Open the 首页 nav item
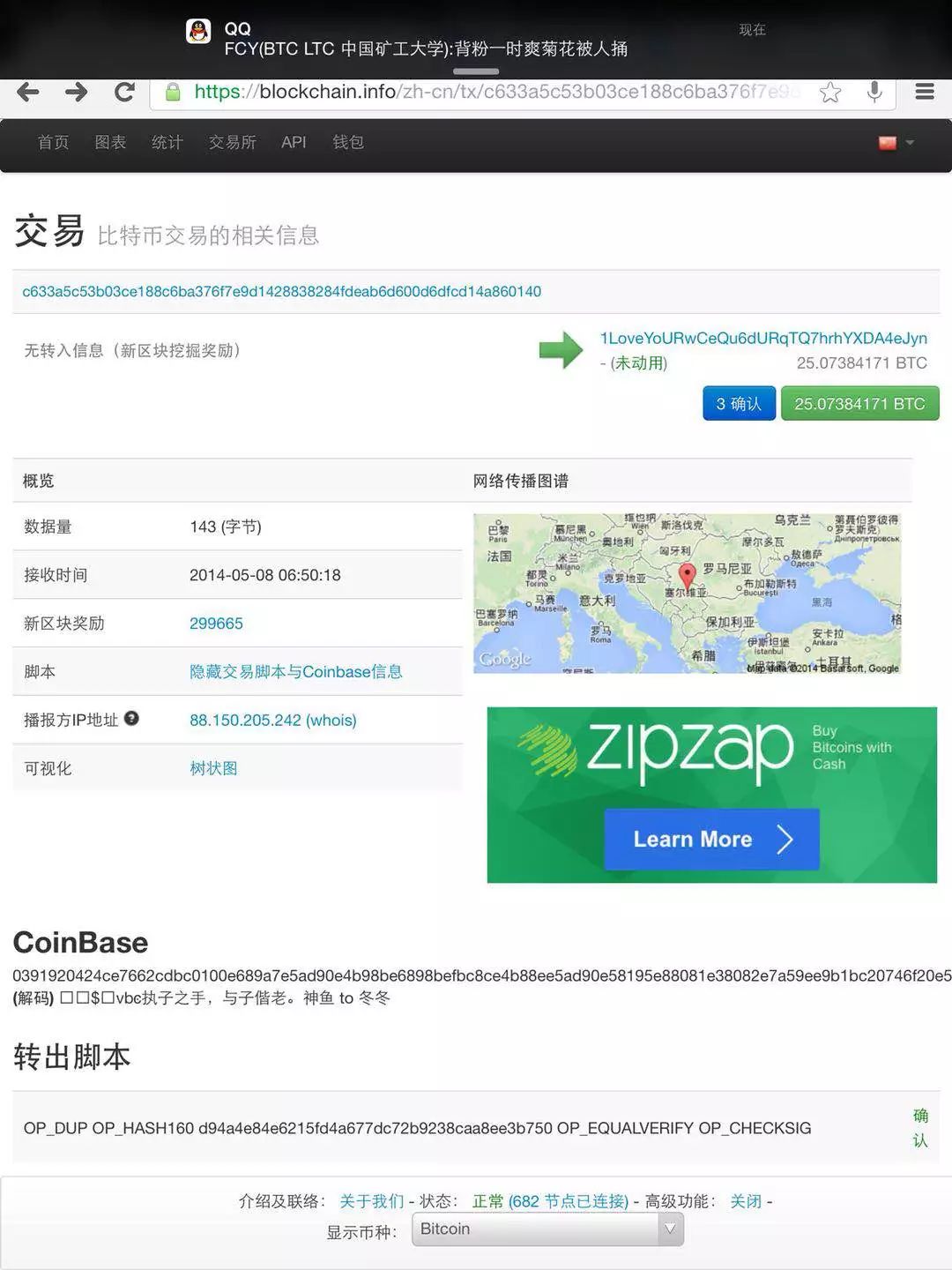 click(53, 142)
